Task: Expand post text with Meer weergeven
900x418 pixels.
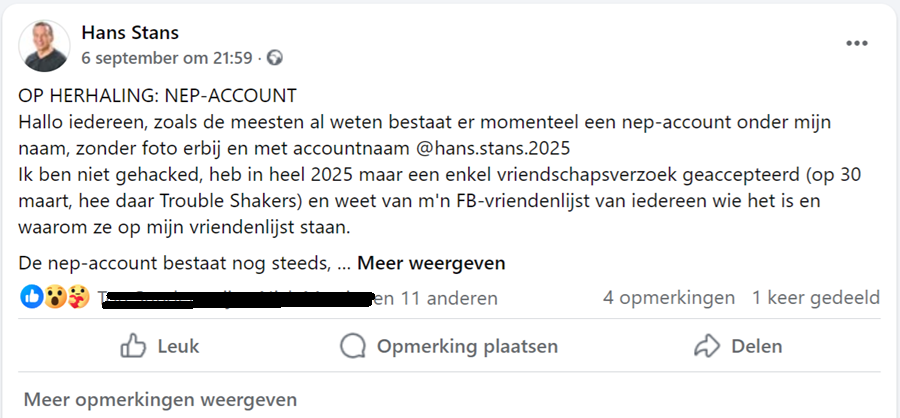Action: [x=431, y=264]
